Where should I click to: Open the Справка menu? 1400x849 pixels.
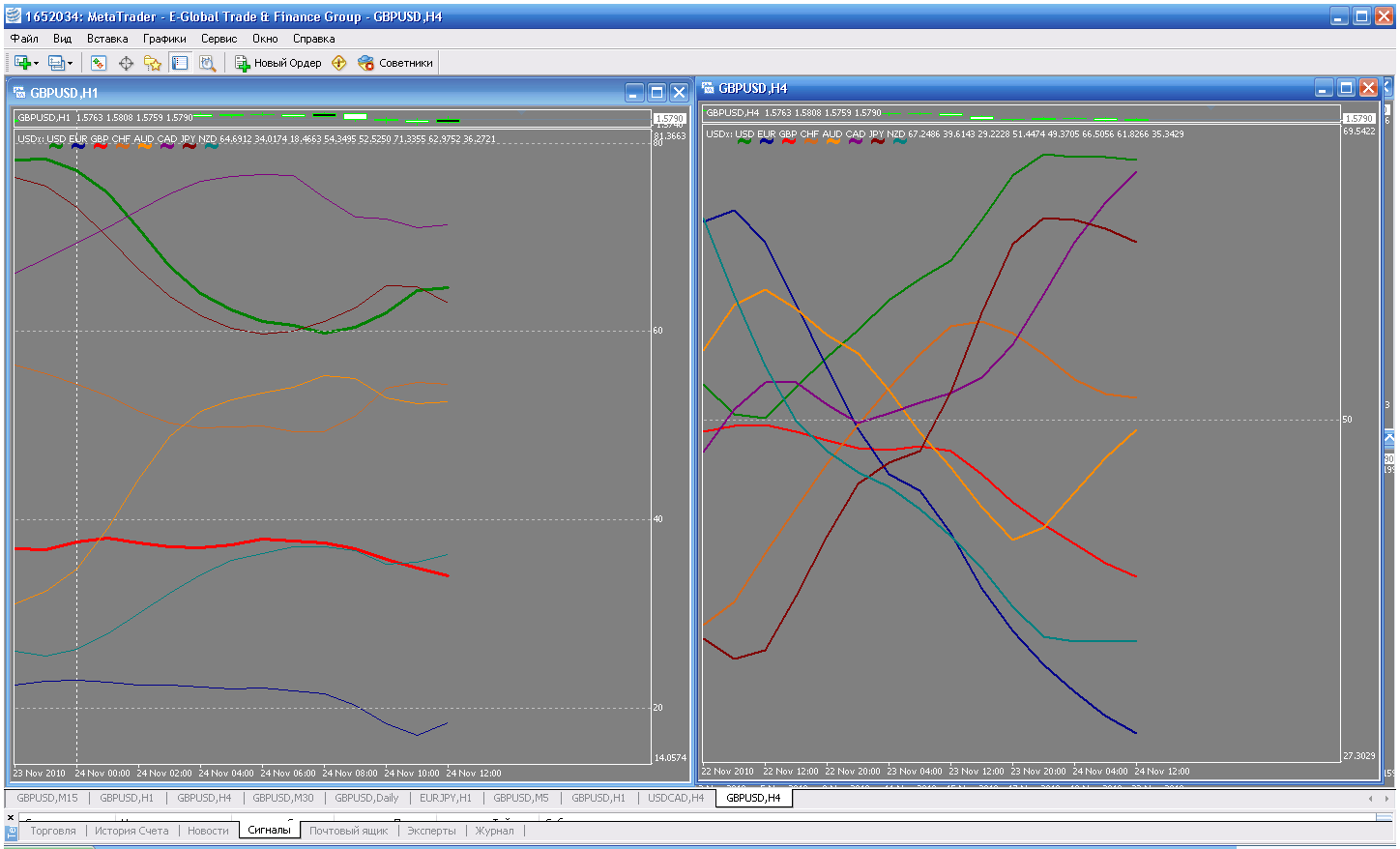pyautogui.click(x=314, y=39)
